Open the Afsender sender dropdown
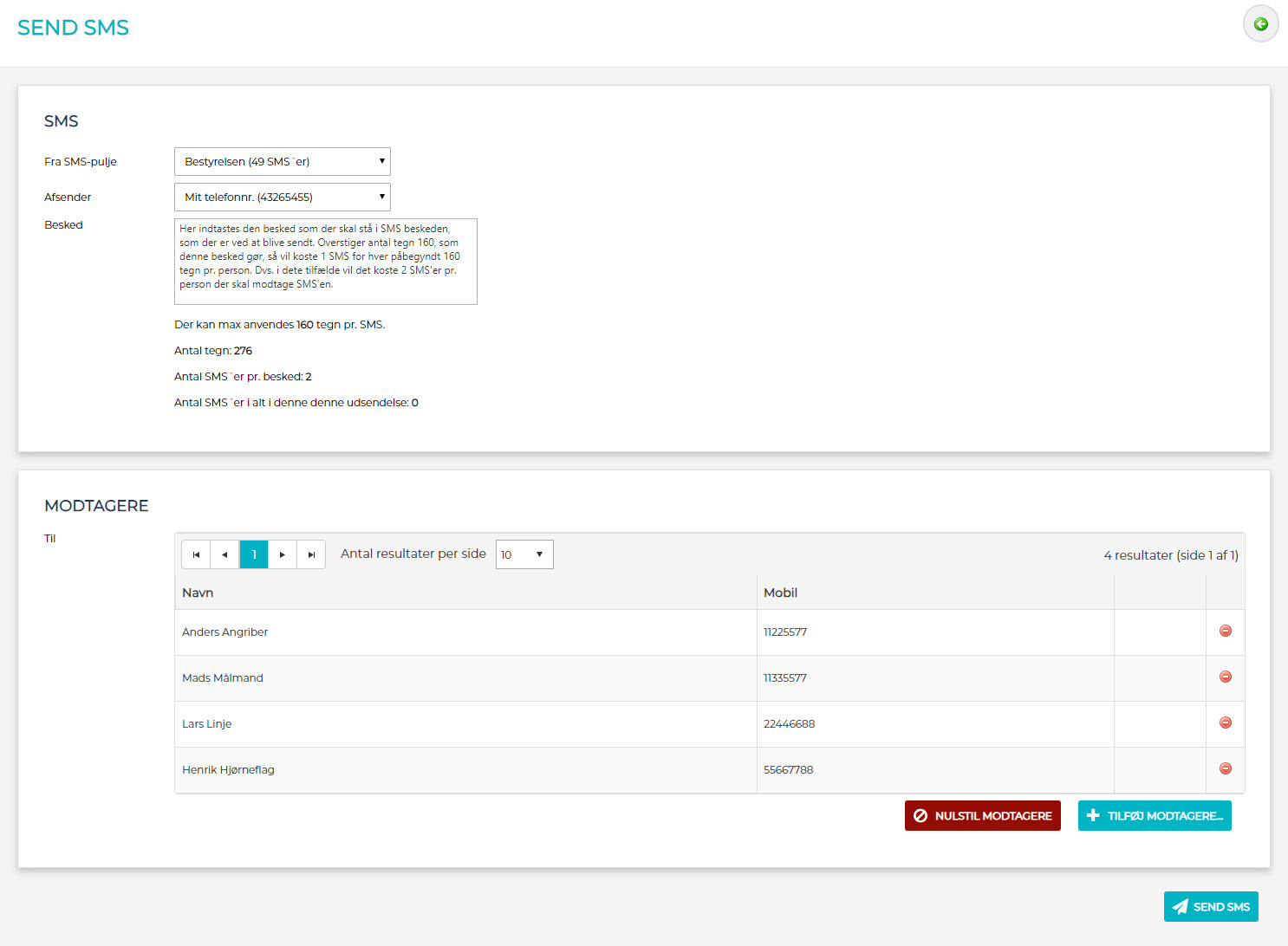This screenshot has height=946, width=1288. pos(282,198)
